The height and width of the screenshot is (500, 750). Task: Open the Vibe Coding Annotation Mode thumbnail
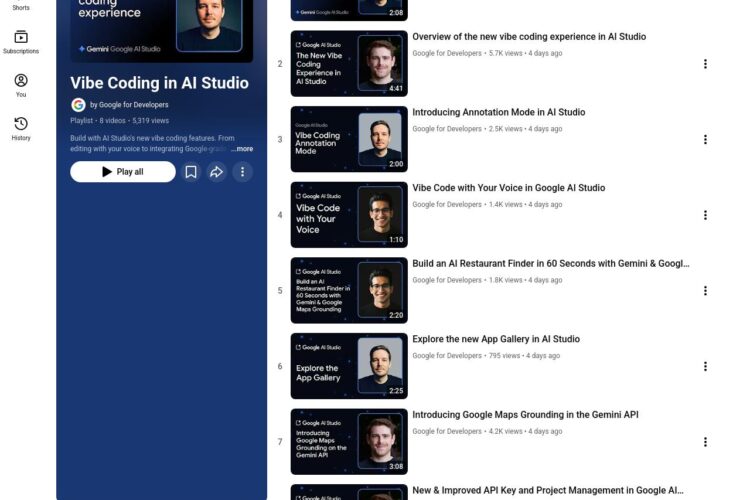coord(349,139)
